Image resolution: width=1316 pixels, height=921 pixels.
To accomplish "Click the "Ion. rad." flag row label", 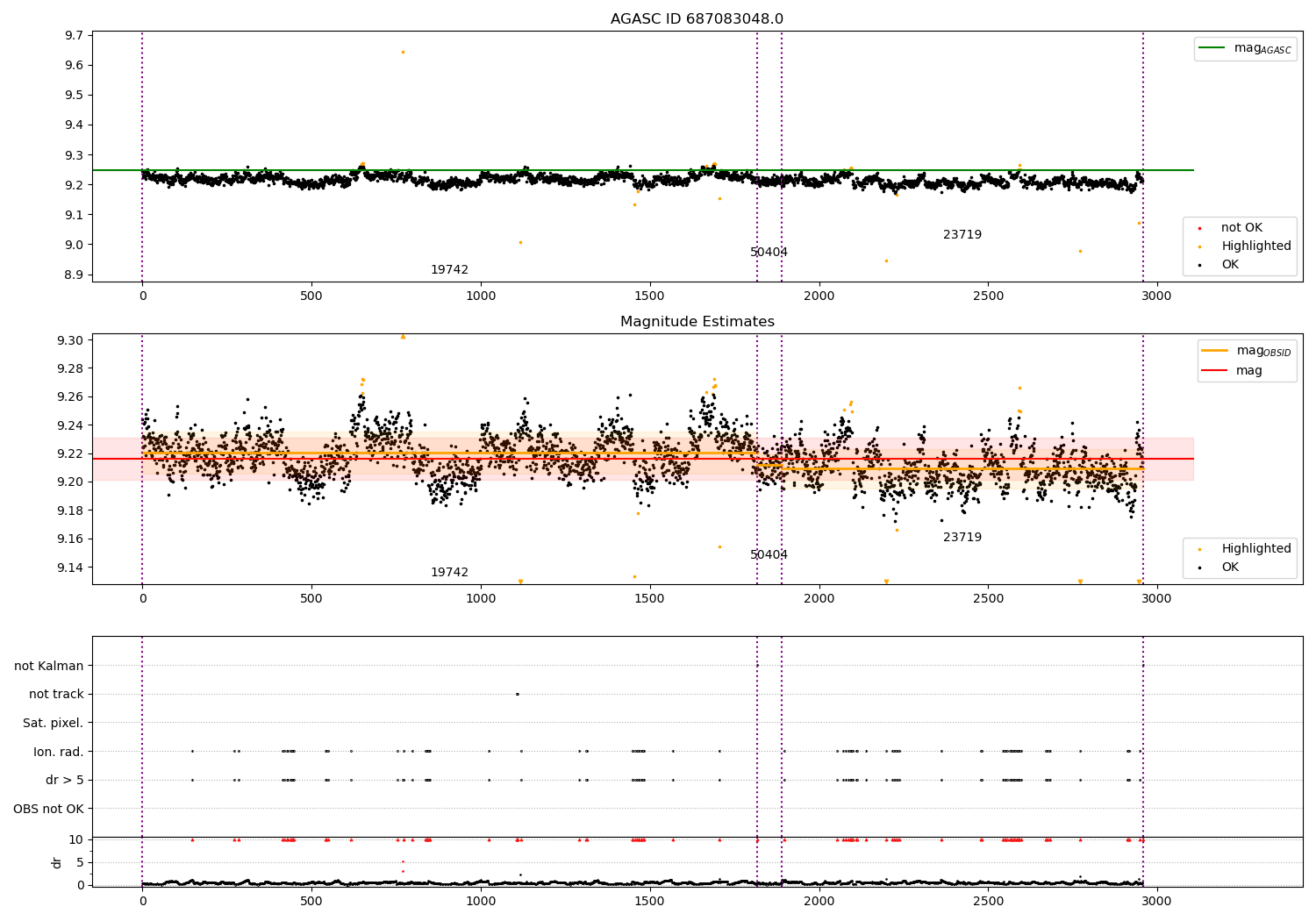I will 59,752.
